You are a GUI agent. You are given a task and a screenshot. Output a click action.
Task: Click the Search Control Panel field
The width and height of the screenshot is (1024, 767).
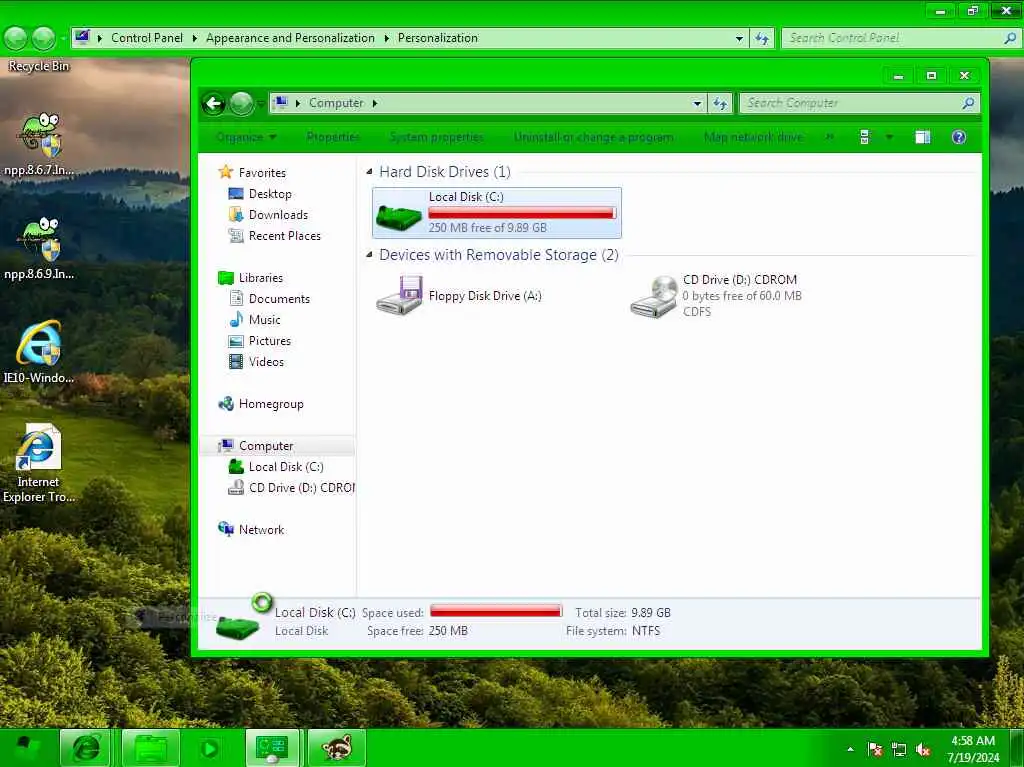pyautogui.click(x=901, y=38)
